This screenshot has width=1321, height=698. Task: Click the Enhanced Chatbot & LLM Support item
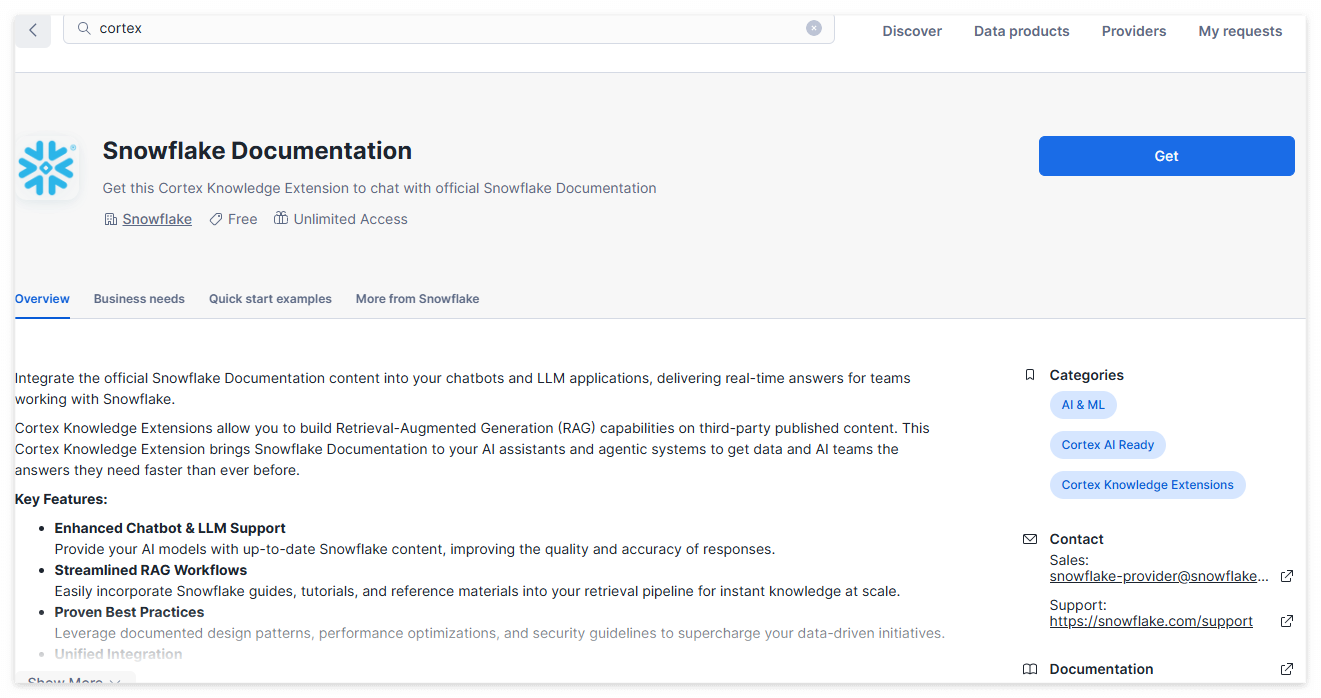170,528
